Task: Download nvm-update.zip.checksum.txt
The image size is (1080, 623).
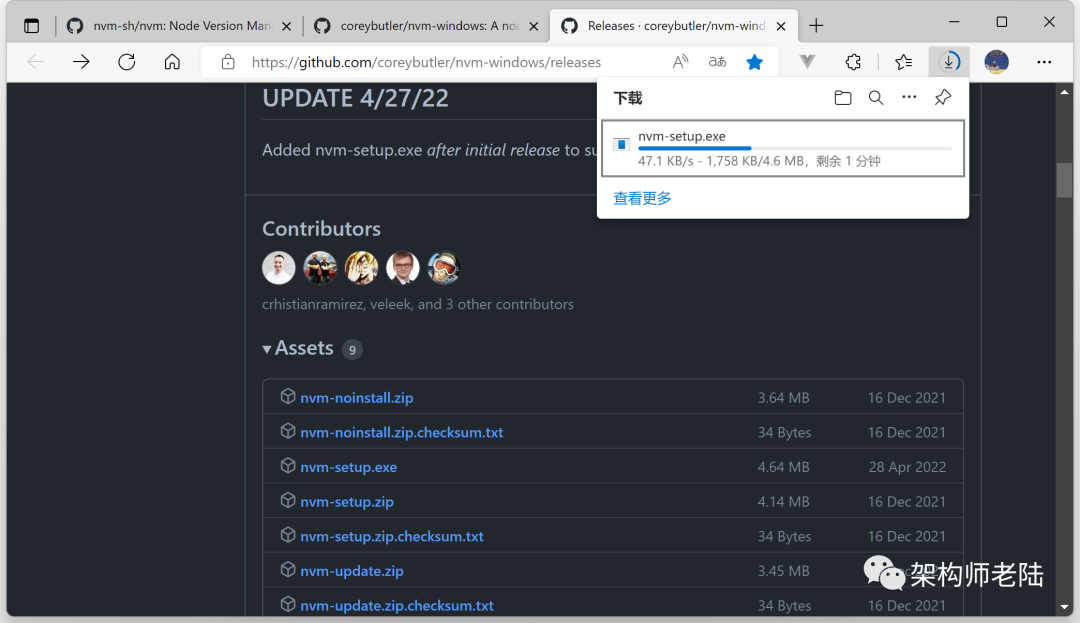Action: 397,606
